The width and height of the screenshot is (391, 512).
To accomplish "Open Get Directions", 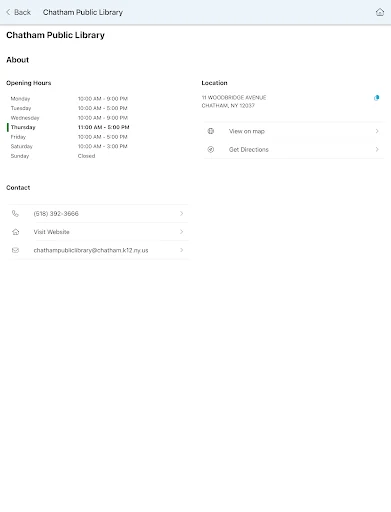I will 294,149.
